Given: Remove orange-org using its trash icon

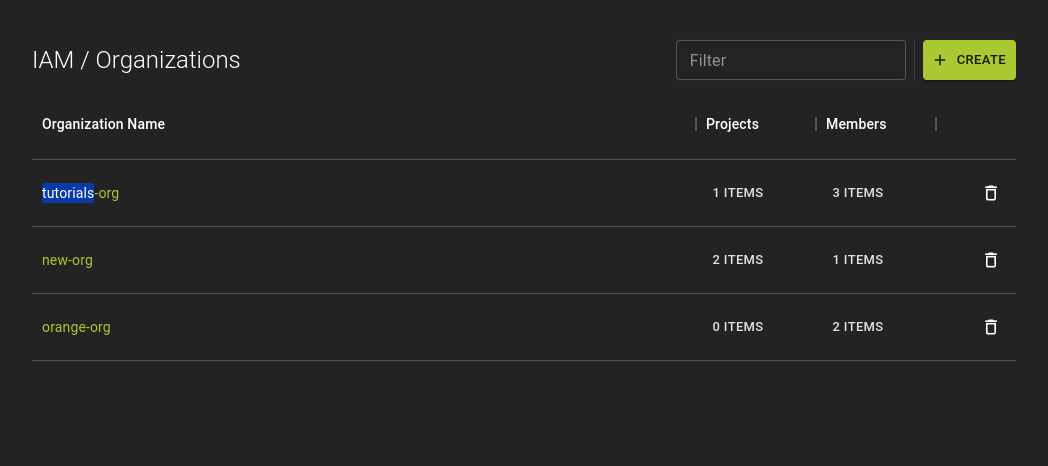Looking at the screenshot, I should tap(991, 327).
